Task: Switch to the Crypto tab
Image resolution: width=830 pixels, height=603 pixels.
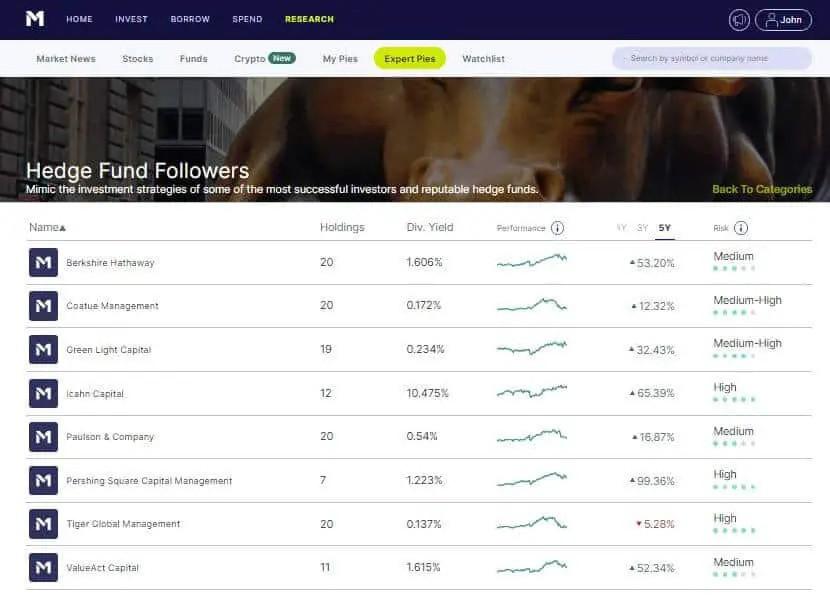Action: click(x=265, y=59)
